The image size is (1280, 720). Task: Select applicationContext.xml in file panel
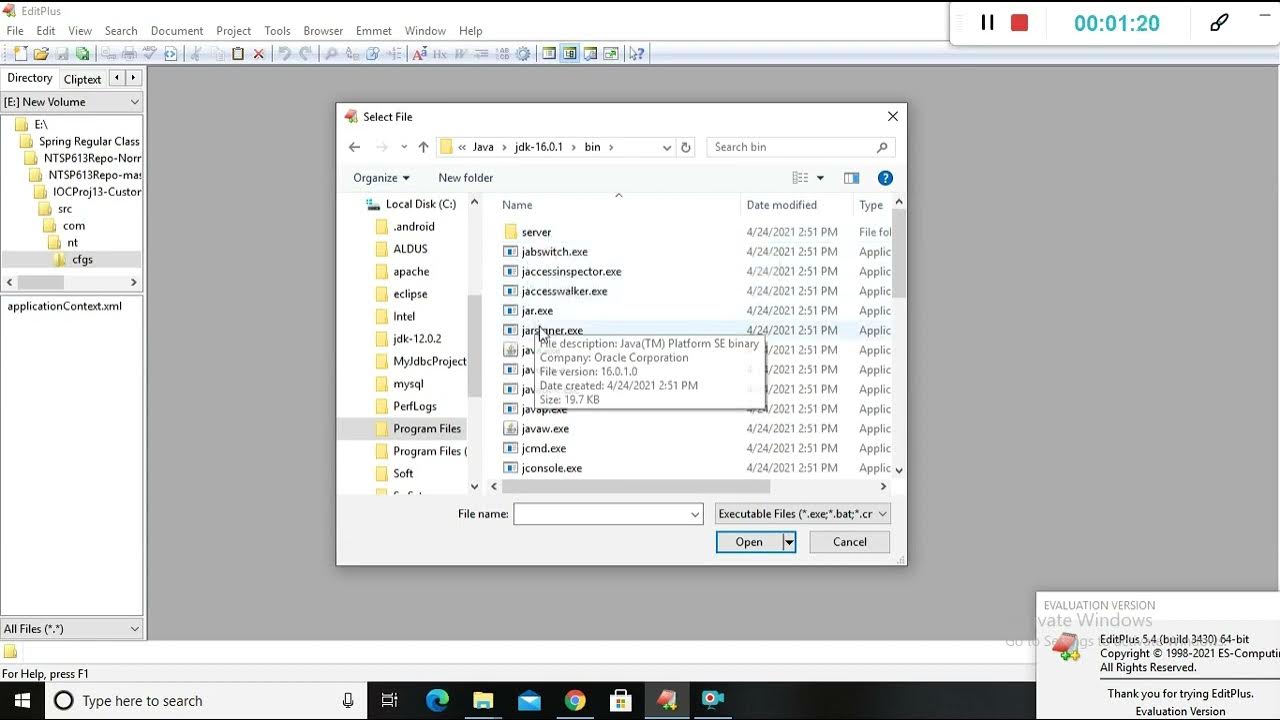click(65, 306)
